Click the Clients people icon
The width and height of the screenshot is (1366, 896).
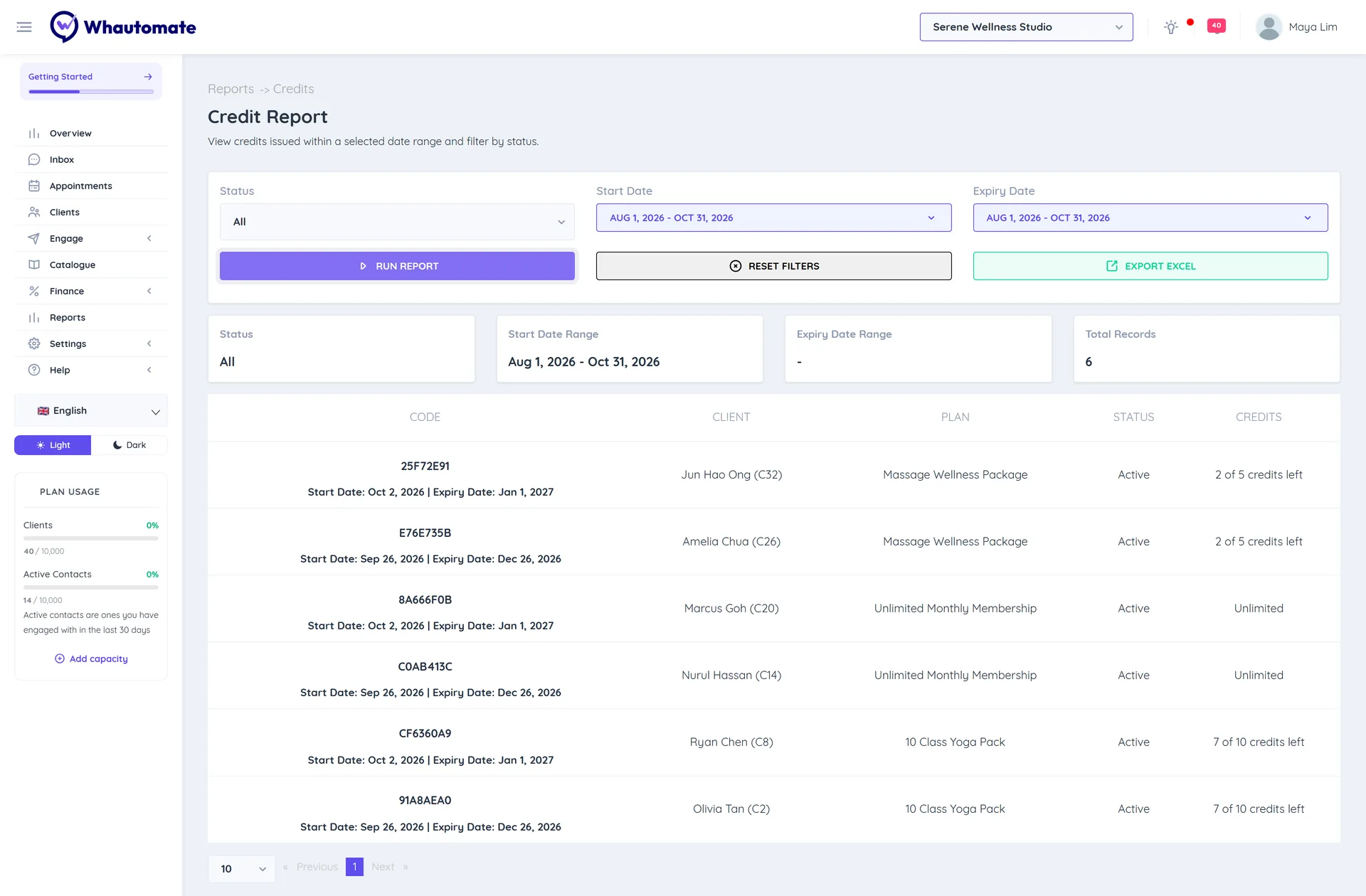34,213
